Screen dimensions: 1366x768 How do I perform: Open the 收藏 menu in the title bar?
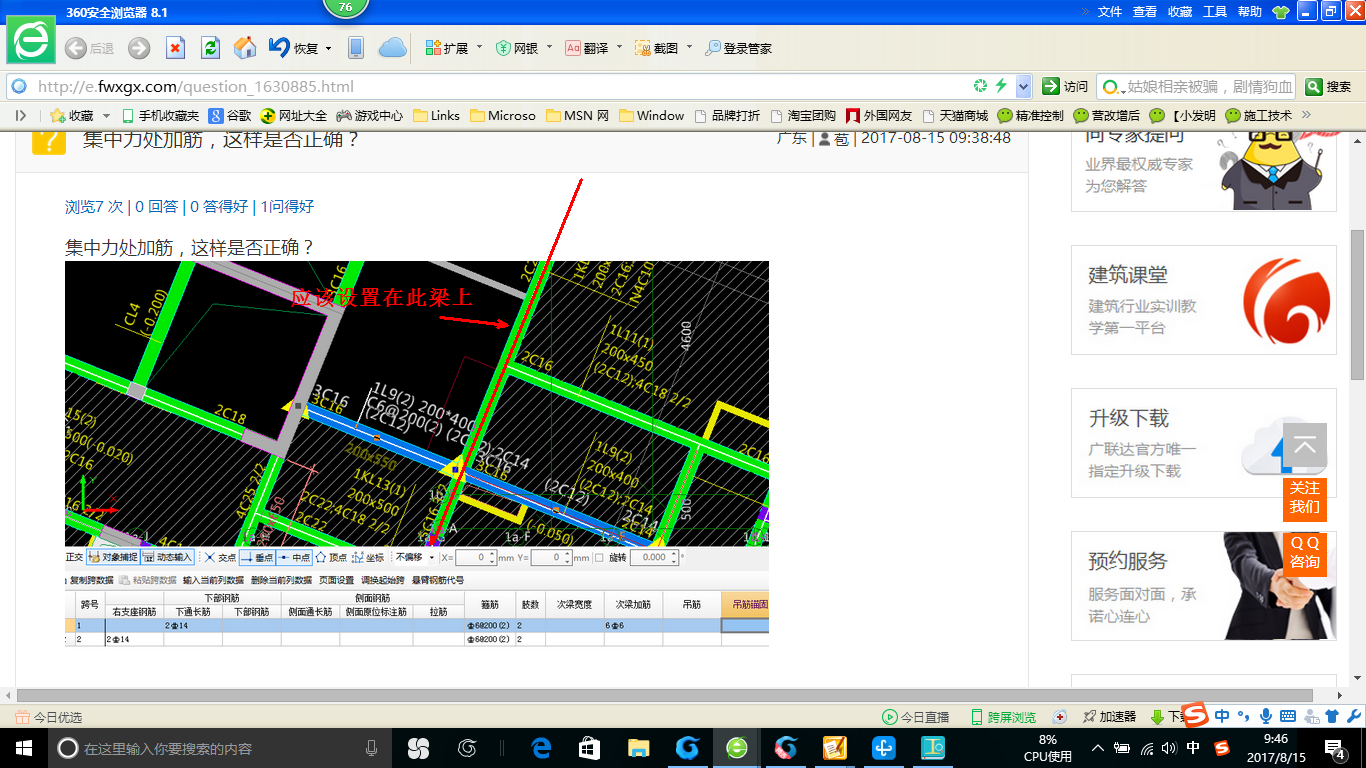pos(1180,12)
